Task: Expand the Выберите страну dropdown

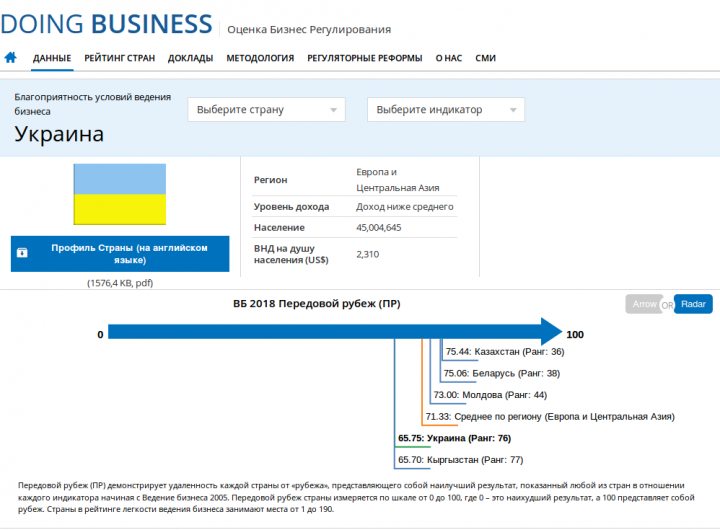Action: [266, 110]
